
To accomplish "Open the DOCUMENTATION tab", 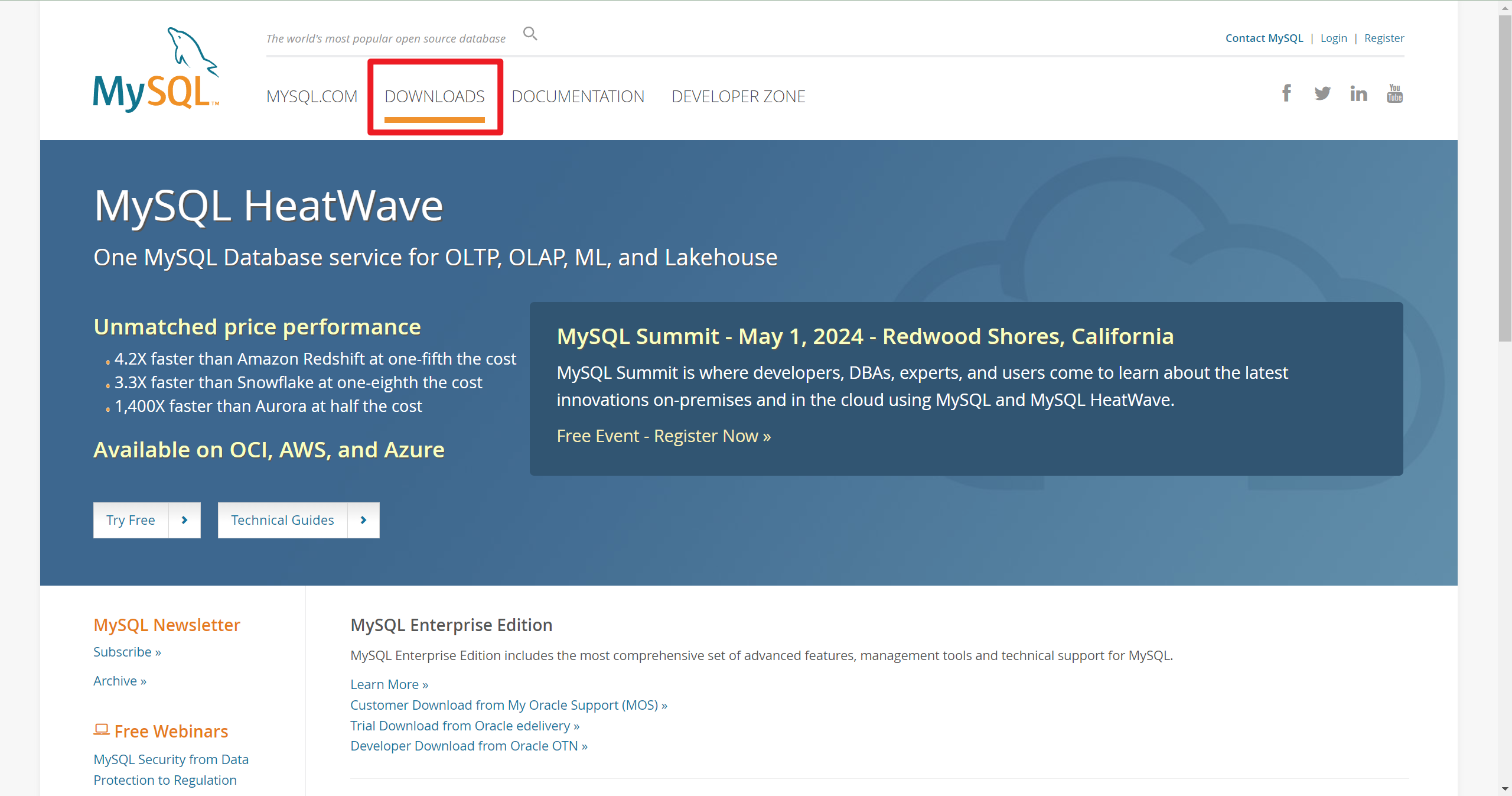I will click(578, 96).
